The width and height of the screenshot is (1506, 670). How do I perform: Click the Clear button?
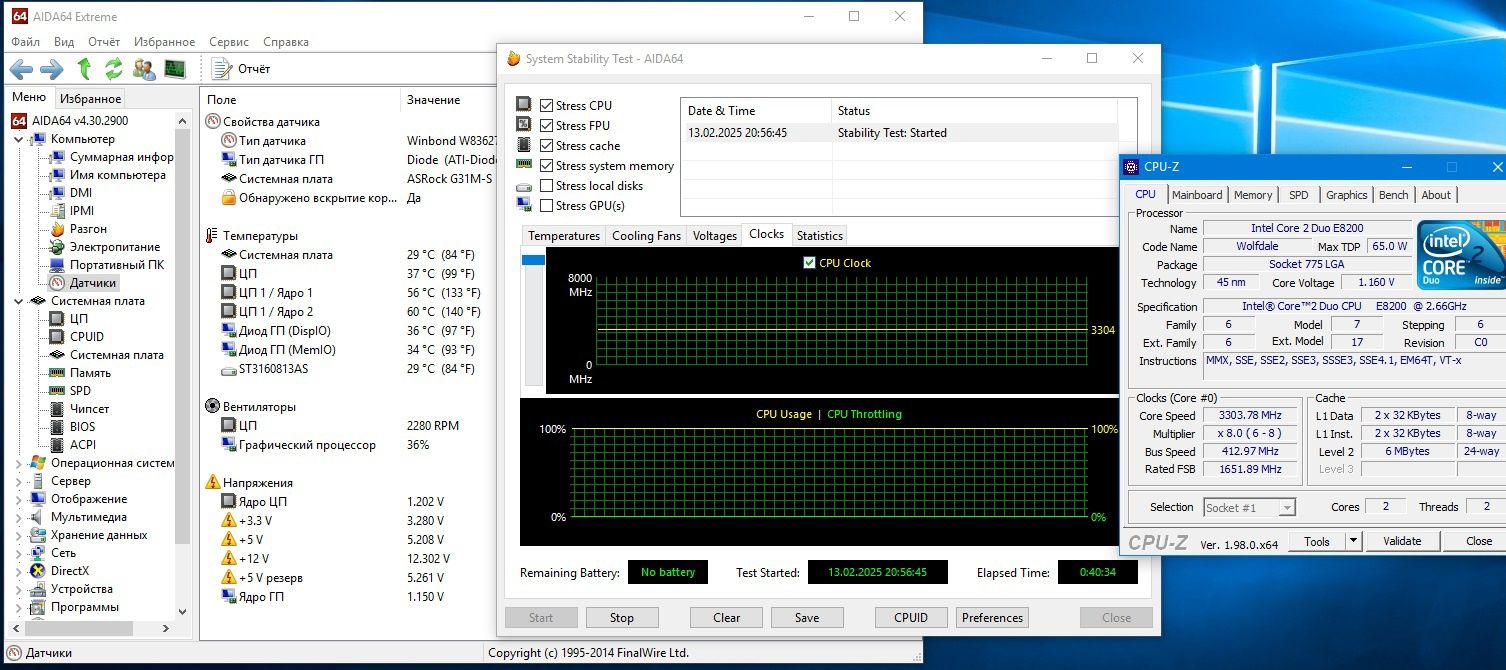pos(727,618)
